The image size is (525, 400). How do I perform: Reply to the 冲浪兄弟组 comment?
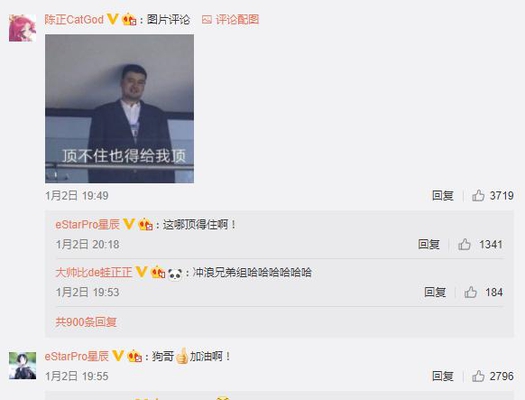point(435,292)
